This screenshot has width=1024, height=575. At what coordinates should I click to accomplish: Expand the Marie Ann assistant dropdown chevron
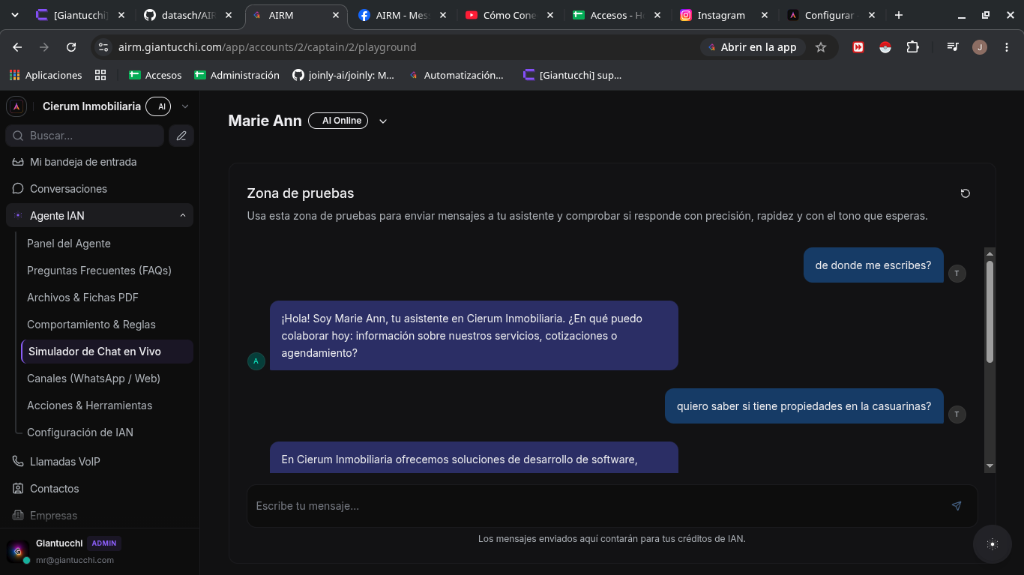[383, 122]
